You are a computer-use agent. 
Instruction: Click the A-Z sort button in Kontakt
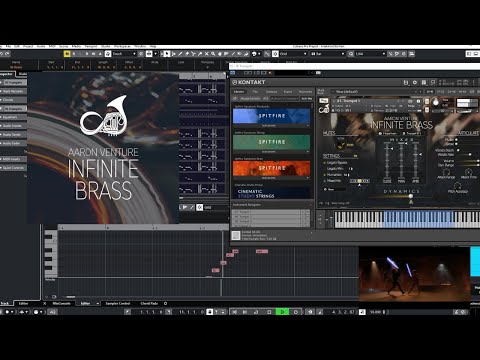(266, 99)
